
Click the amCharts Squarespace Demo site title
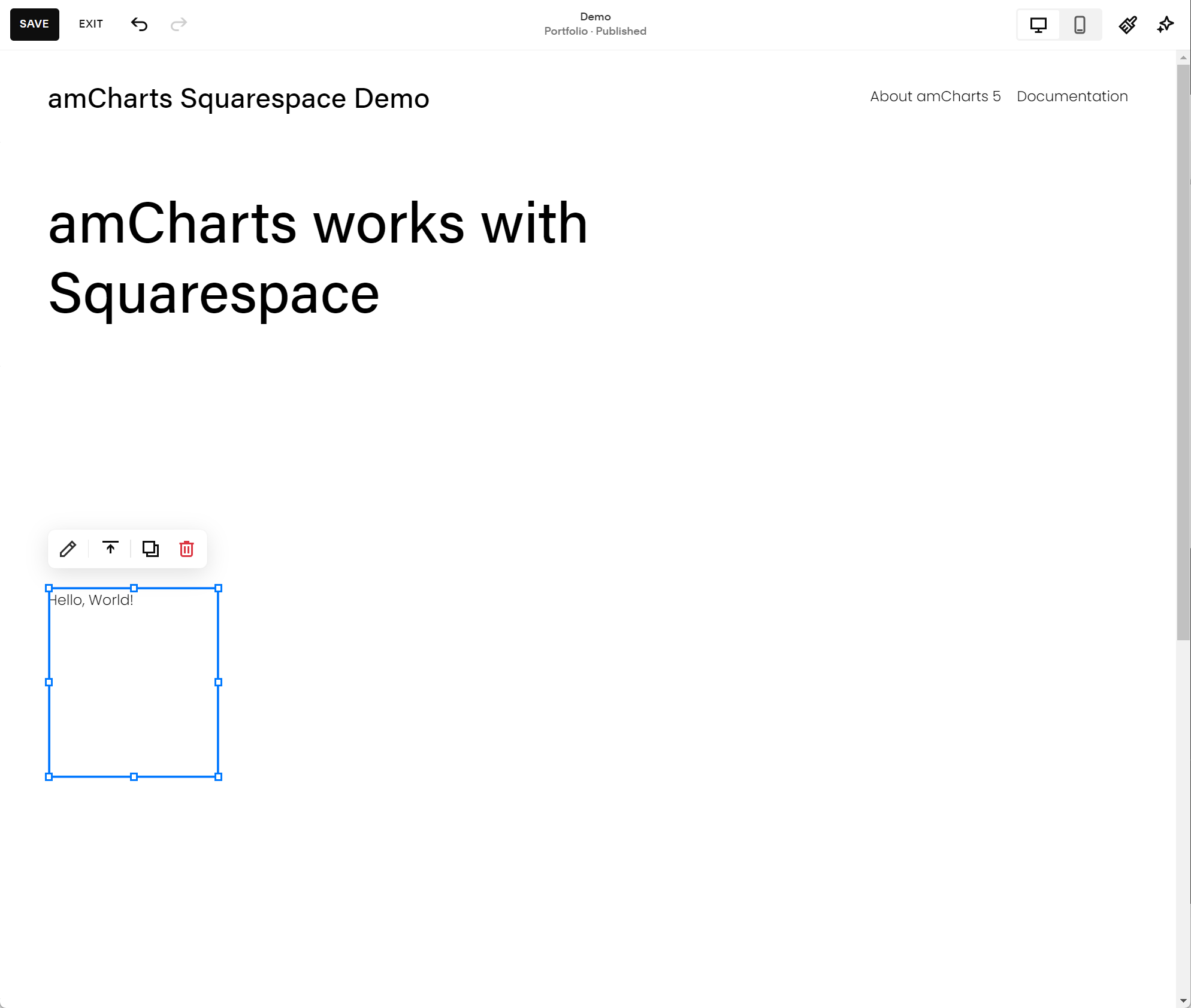(238, 99)
